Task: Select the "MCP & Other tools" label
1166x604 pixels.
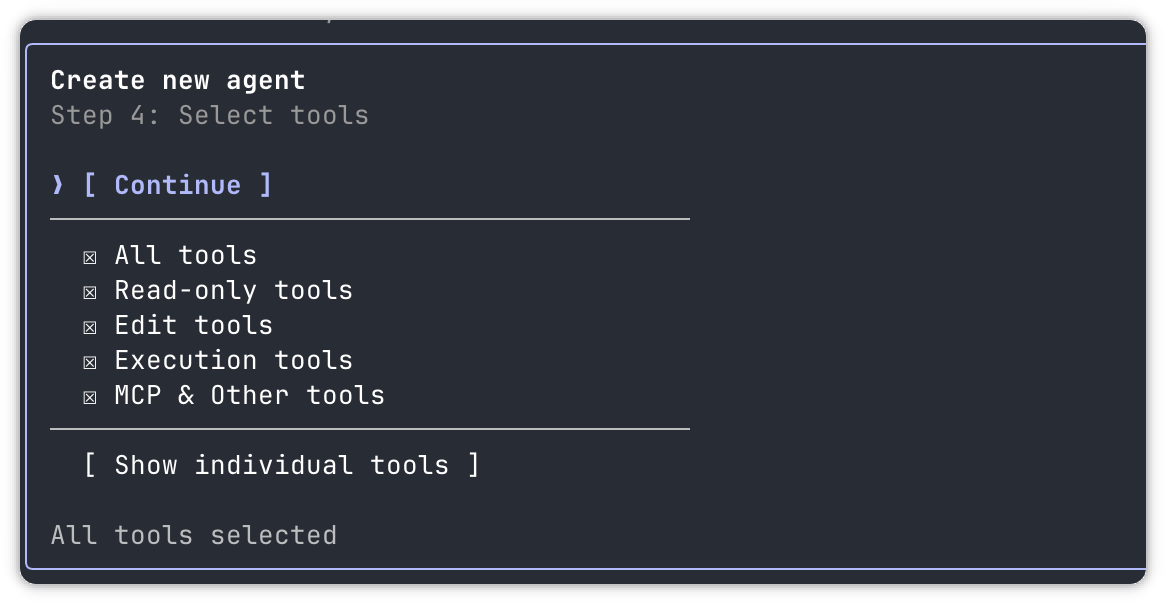Action: pos(249,395)
